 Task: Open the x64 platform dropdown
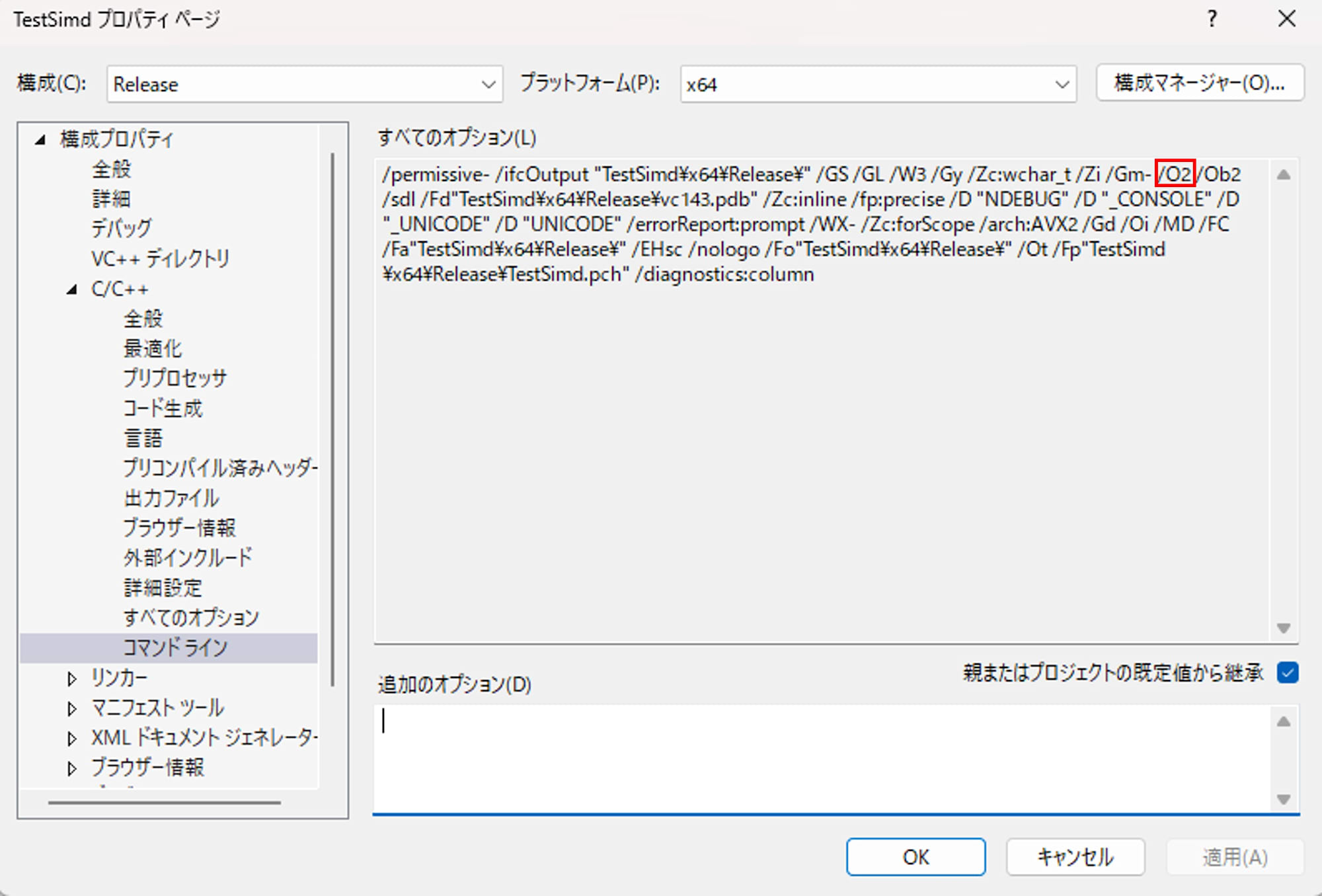point(1061,84)
